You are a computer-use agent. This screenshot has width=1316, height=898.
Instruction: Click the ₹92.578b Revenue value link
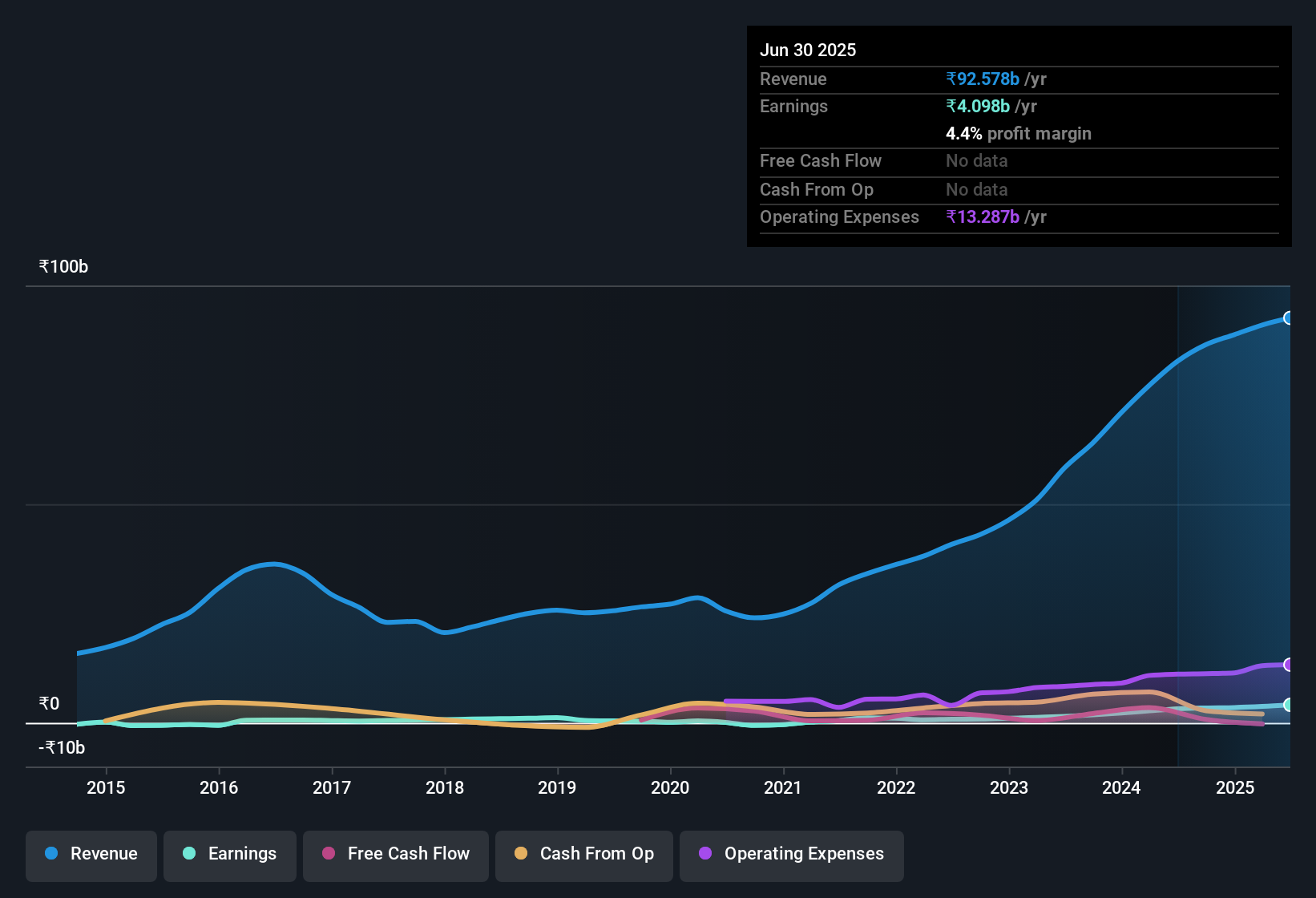click(982, 79)
